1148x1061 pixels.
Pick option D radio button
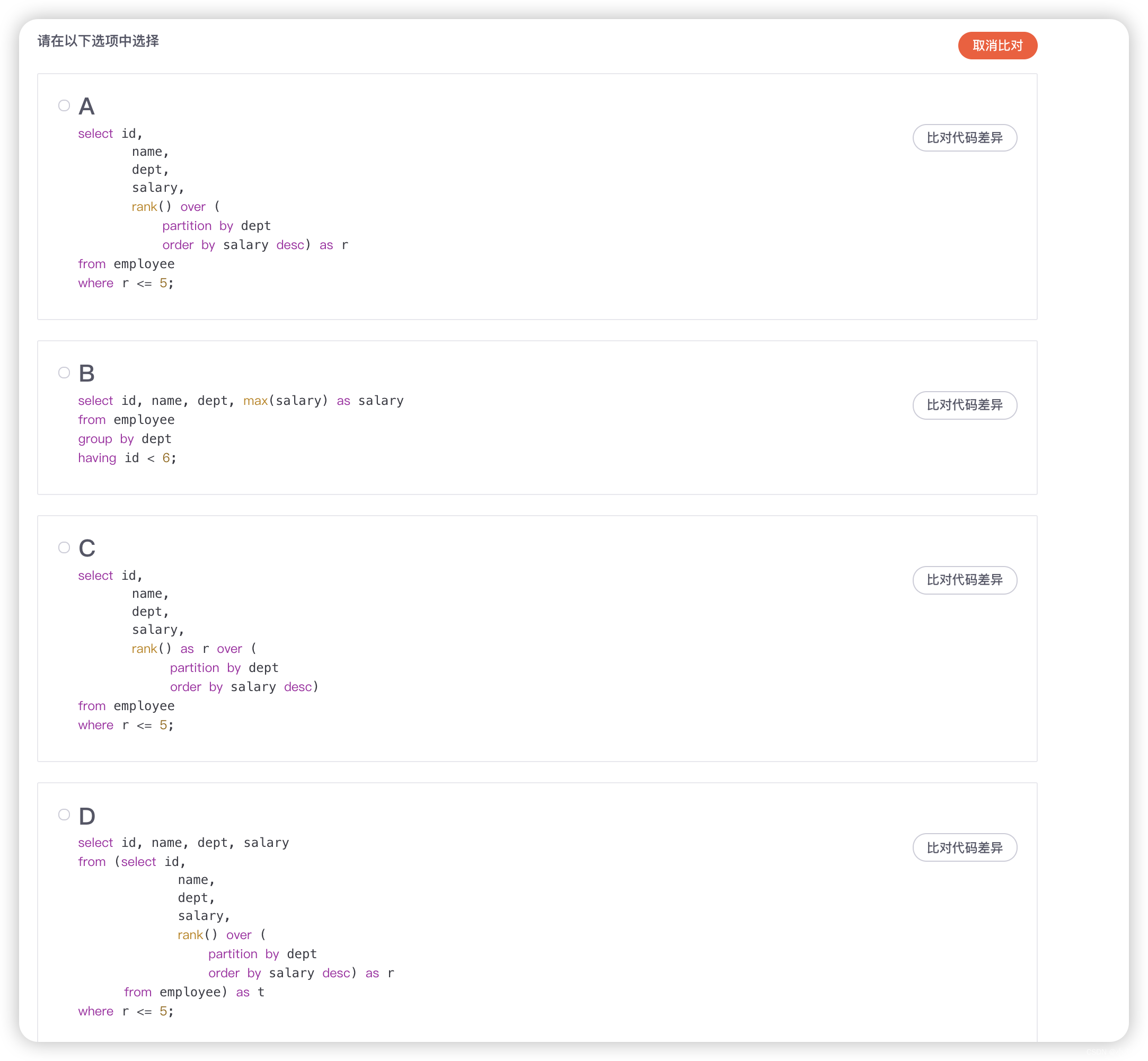pos(64,815)
